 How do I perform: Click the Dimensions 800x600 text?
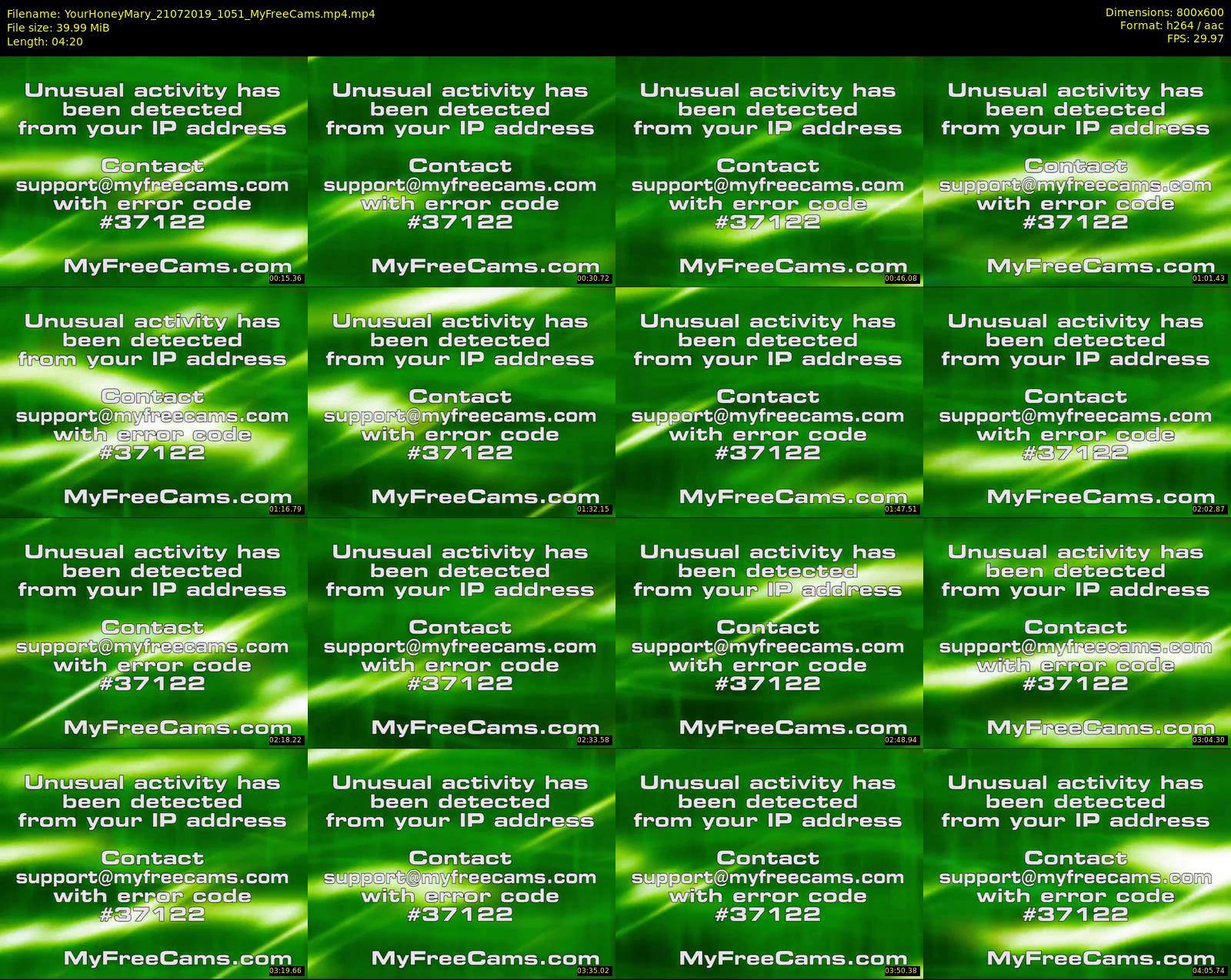click(1165, 12)
